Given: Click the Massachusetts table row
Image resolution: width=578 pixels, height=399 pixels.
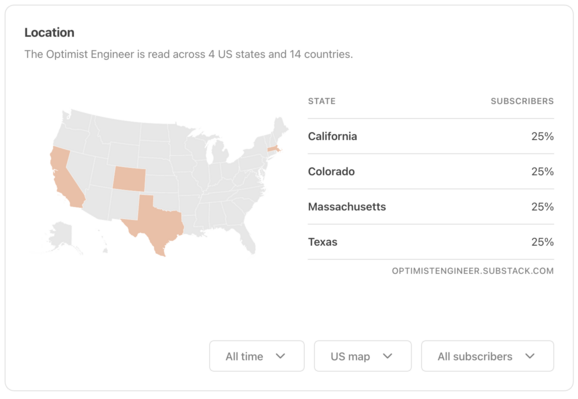Looking at the screenshot, I should (x=431, y=207).
